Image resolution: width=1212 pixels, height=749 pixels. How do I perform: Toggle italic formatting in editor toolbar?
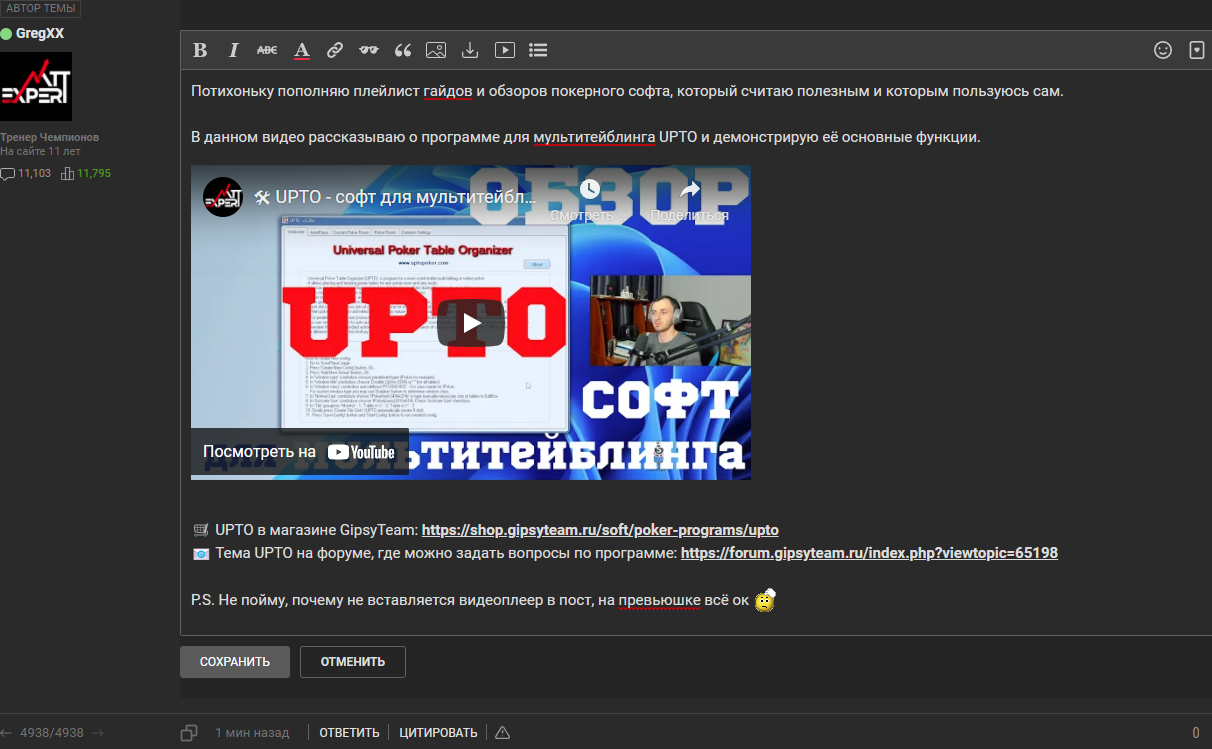tap(234, 50)
